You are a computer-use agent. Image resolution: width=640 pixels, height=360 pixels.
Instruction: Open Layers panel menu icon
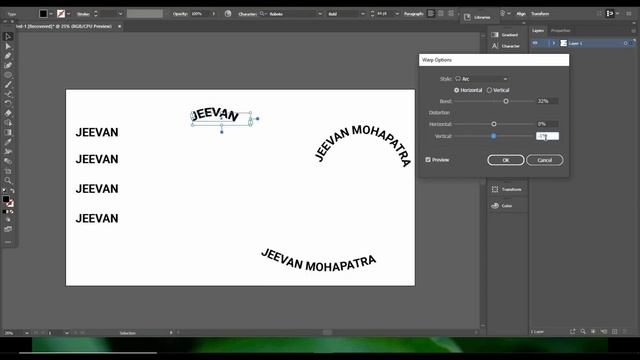[x=633, y=31]
